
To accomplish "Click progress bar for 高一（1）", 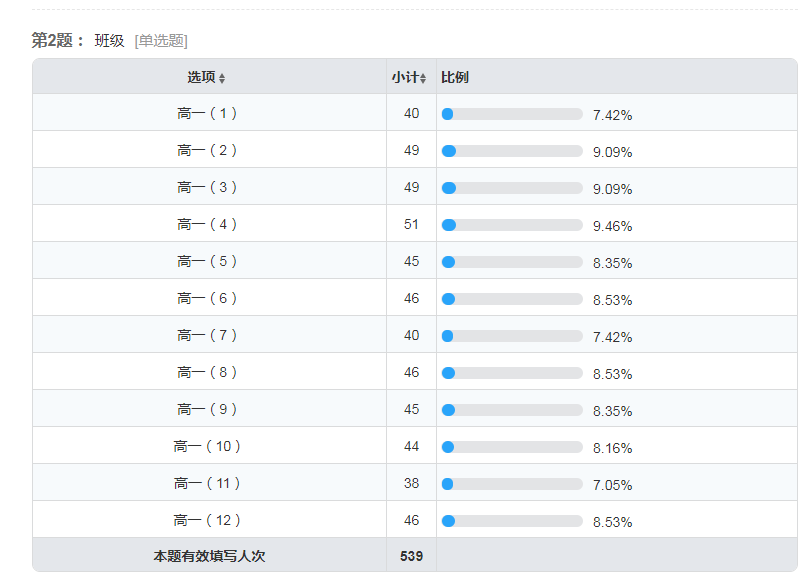I will tap(512, 114).
